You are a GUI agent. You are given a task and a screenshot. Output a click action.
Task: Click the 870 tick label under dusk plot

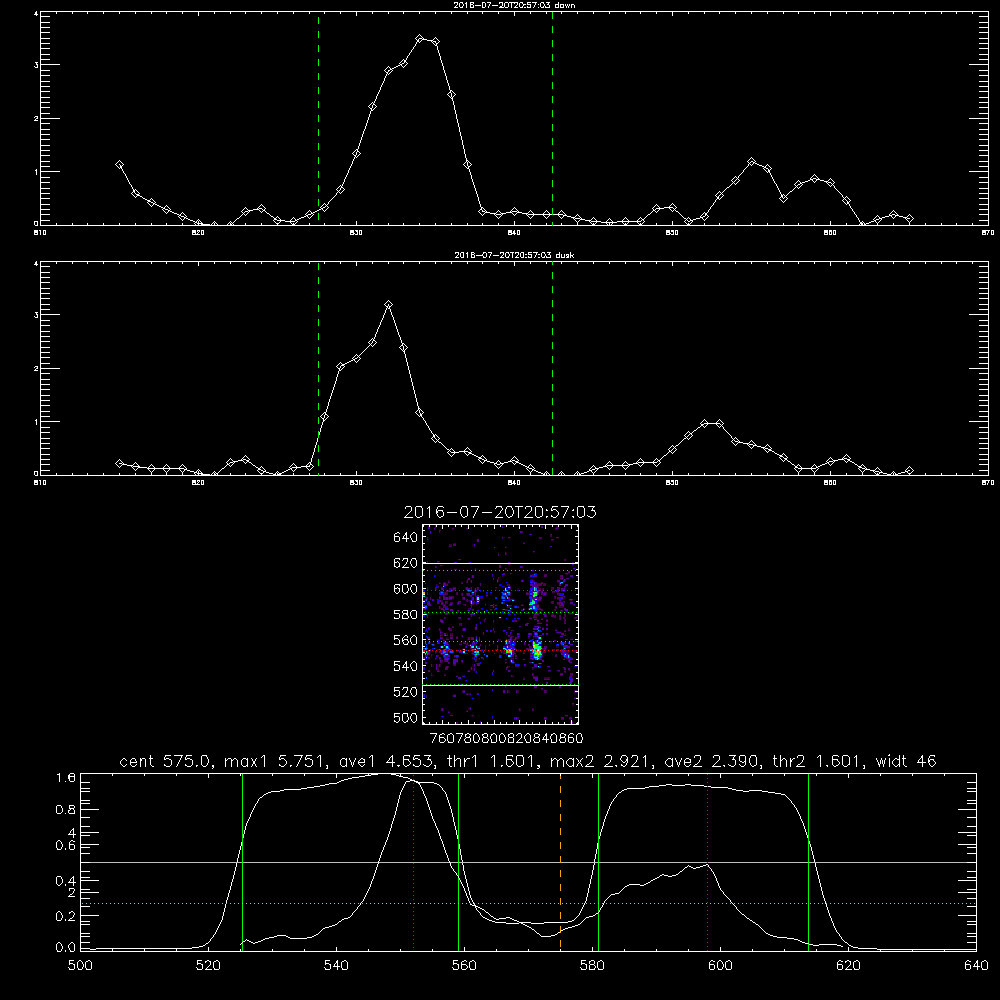click(988, 483)
